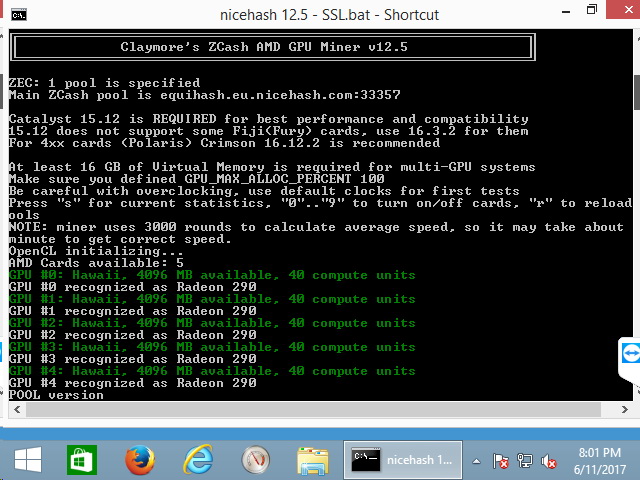Click the 'OpenCL initializing...' line
The height and width of the screenshot is (480, 640).
tap(96, 251)
